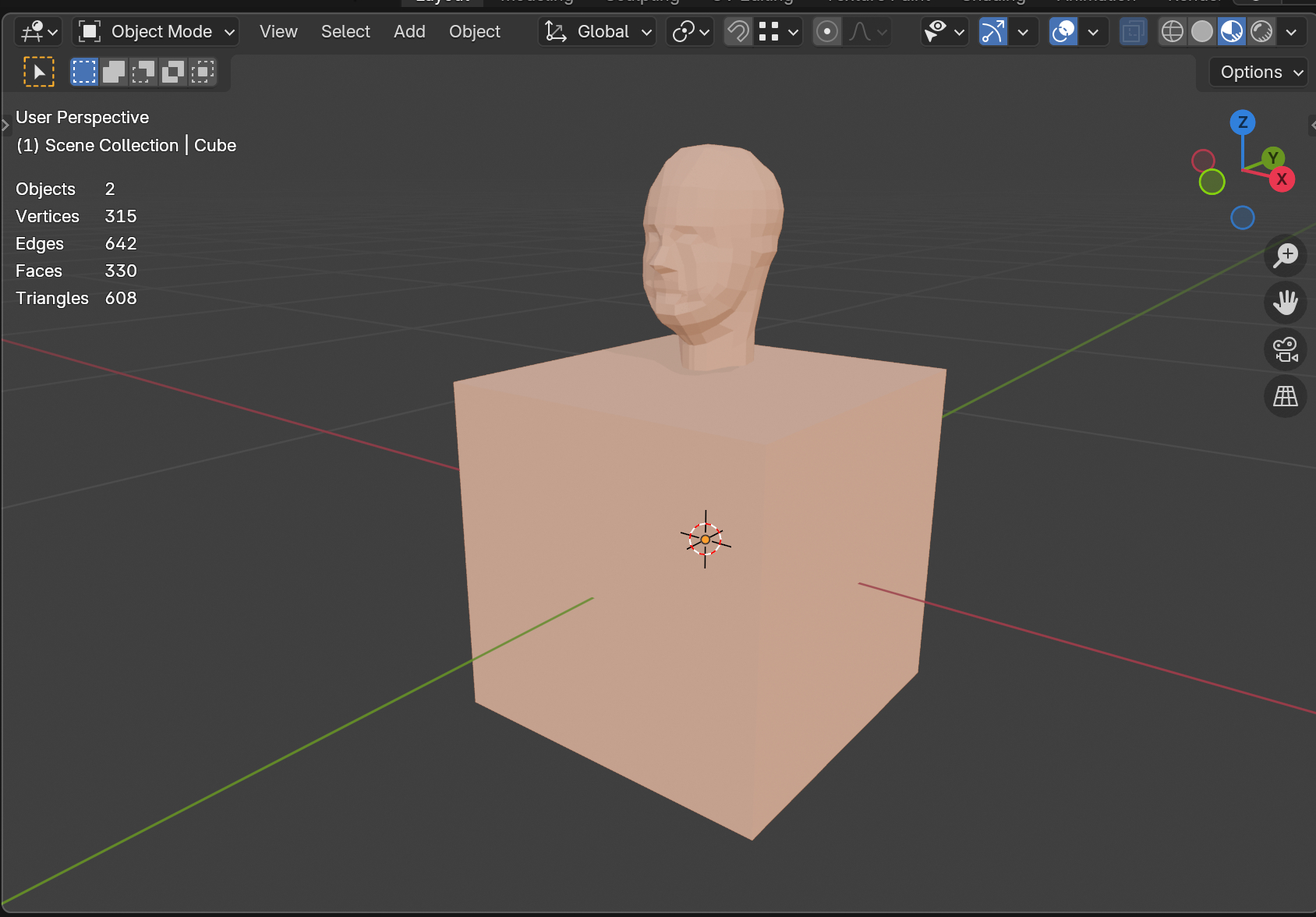Screen dimensions: 1316x917
Task: Click the red X axis gizmo ball
Action: click(x=1282, y=179)
